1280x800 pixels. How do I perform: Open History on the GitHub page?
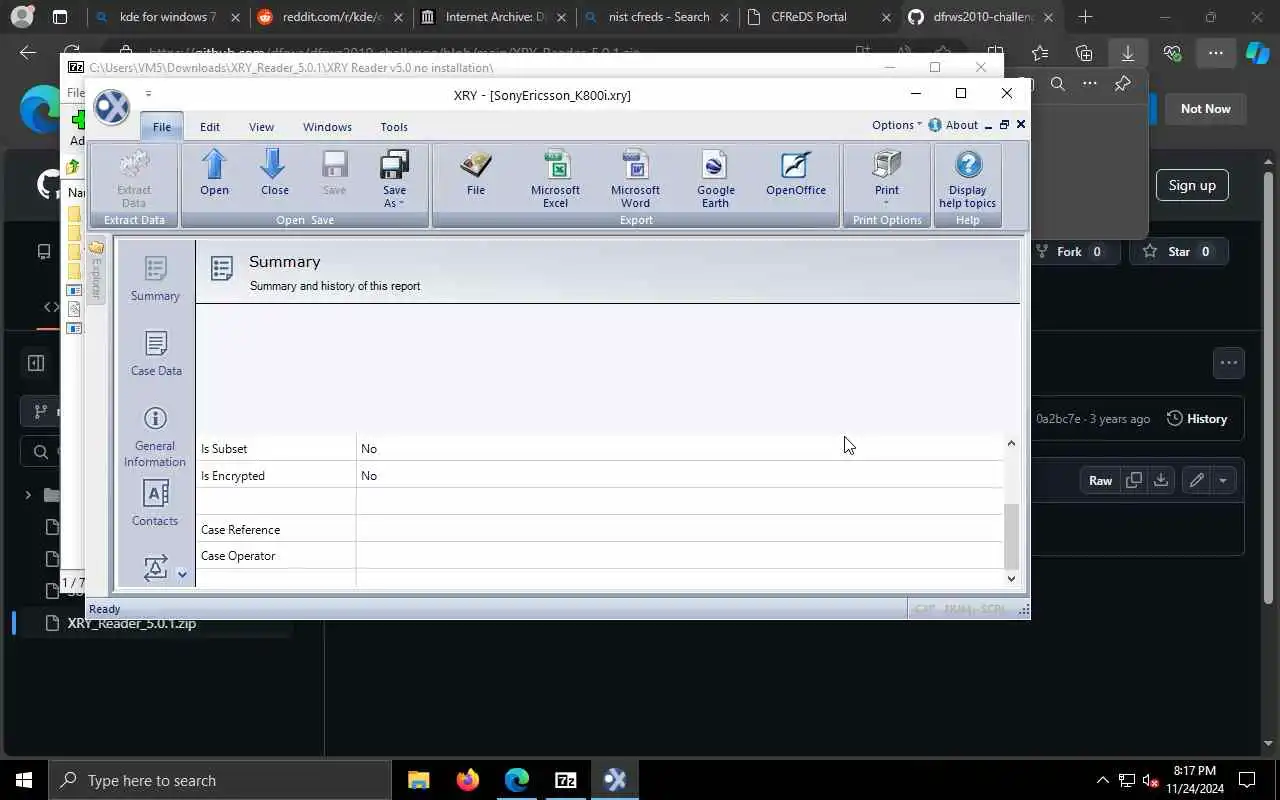click(1197, 419)
